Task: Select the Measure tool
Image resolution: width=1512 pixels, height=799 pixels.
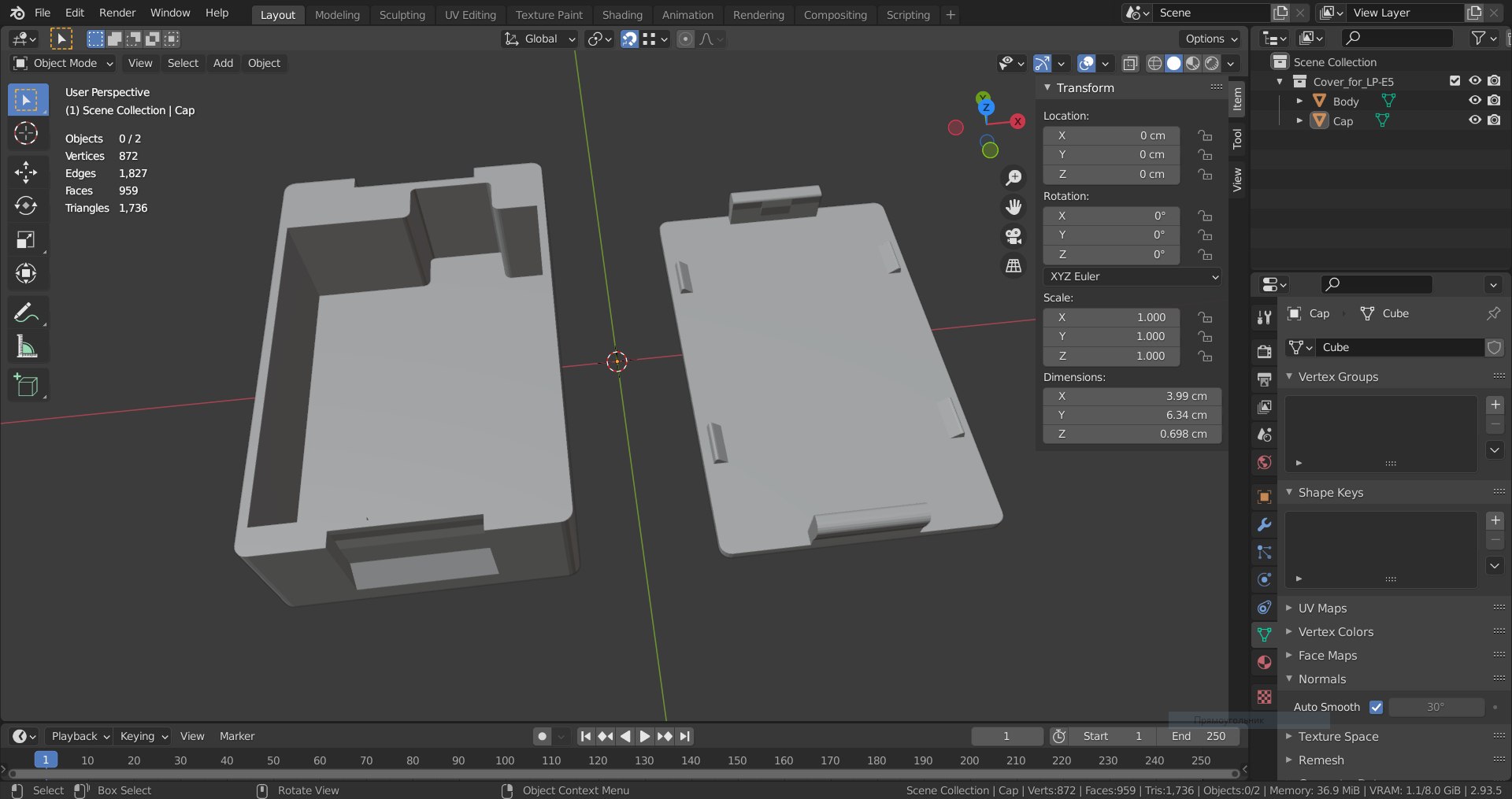Action: click(26, 346)
